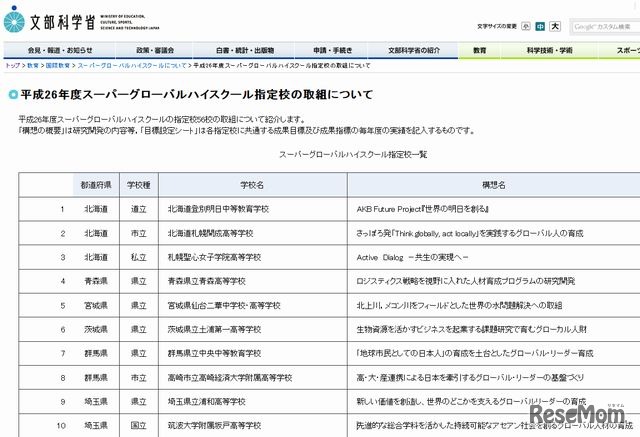Screen dimensions: 640x437
Task: Click the 文部科学省 logo
Action: (x=81, y=20)
